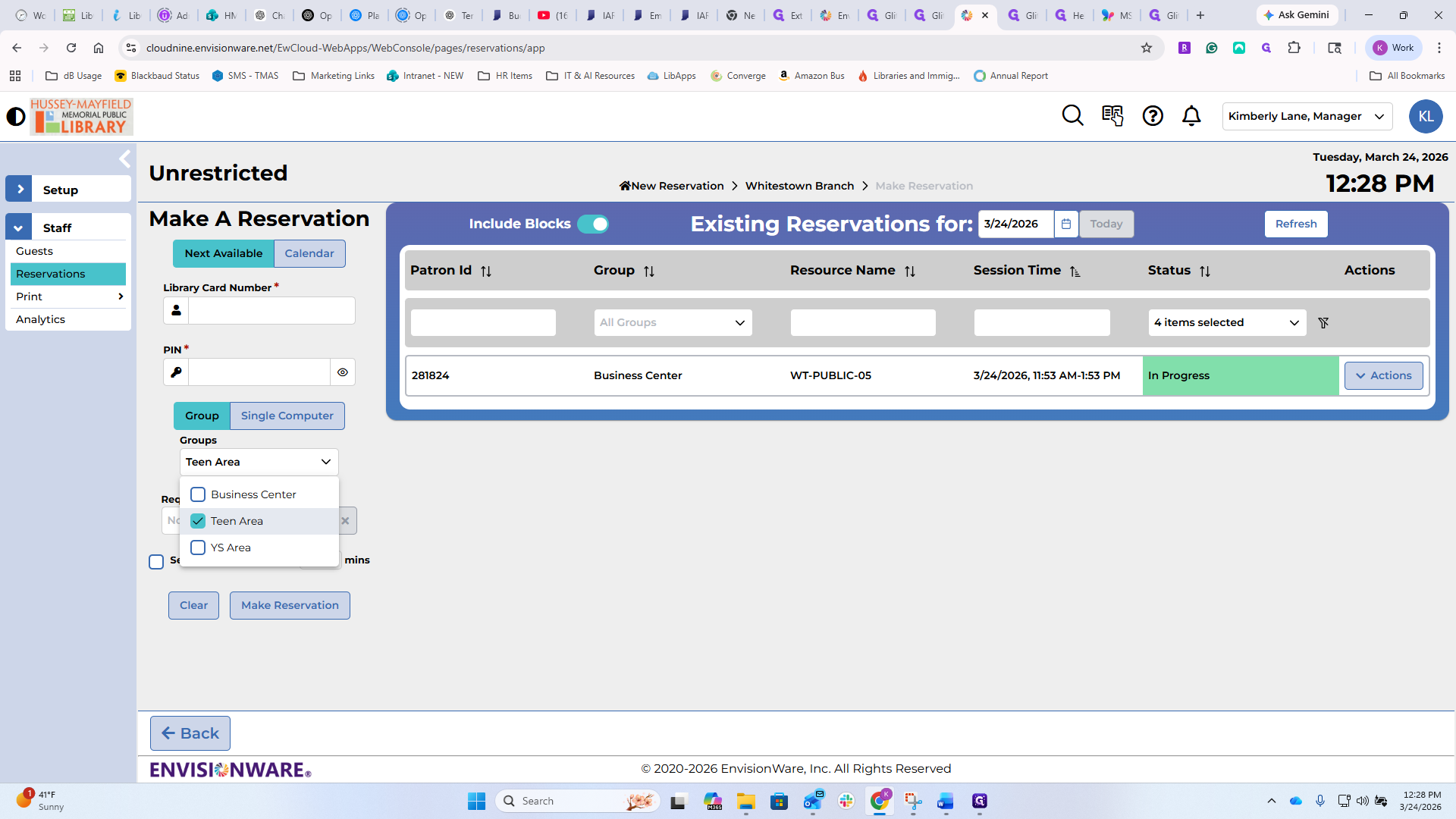Open the All Groups filter dropdown
Image resolution: width=1456 pixels, height=819 pixels.
pos(673,323)
